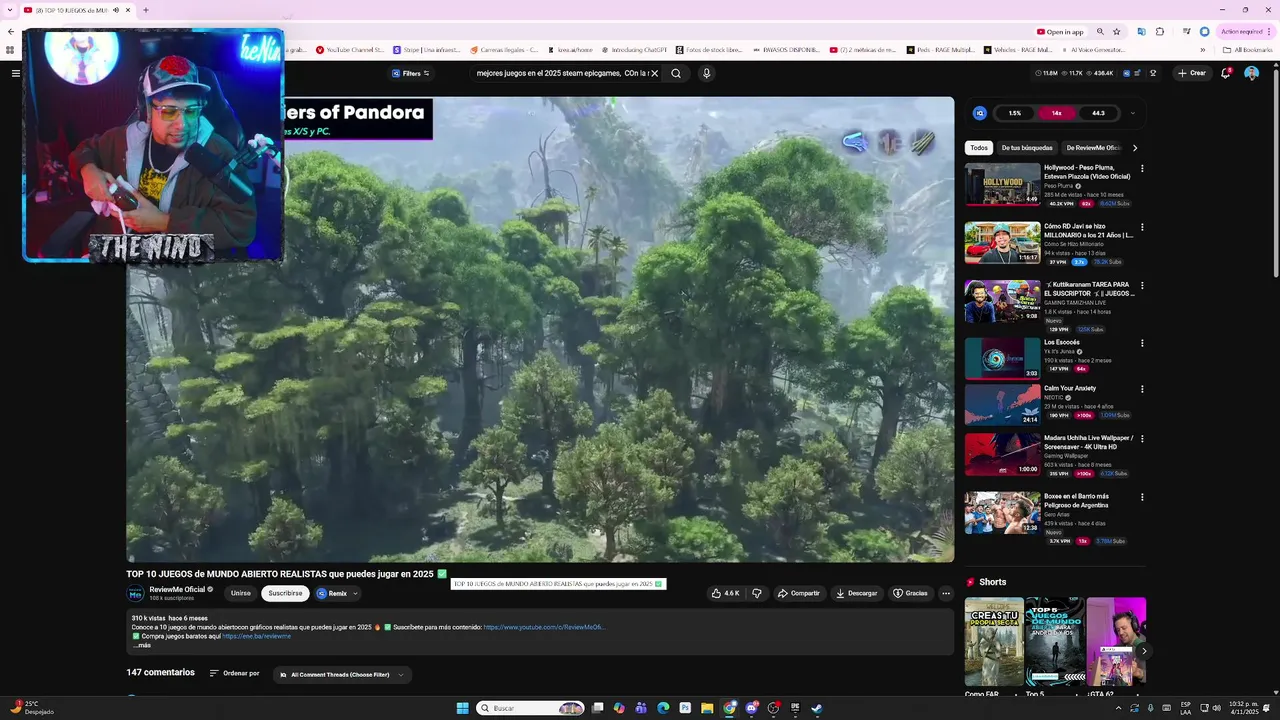Open Hollywood Peso Pluma video thumbnail
The width and height of the screenshot is (1280, 720).
1002,184
